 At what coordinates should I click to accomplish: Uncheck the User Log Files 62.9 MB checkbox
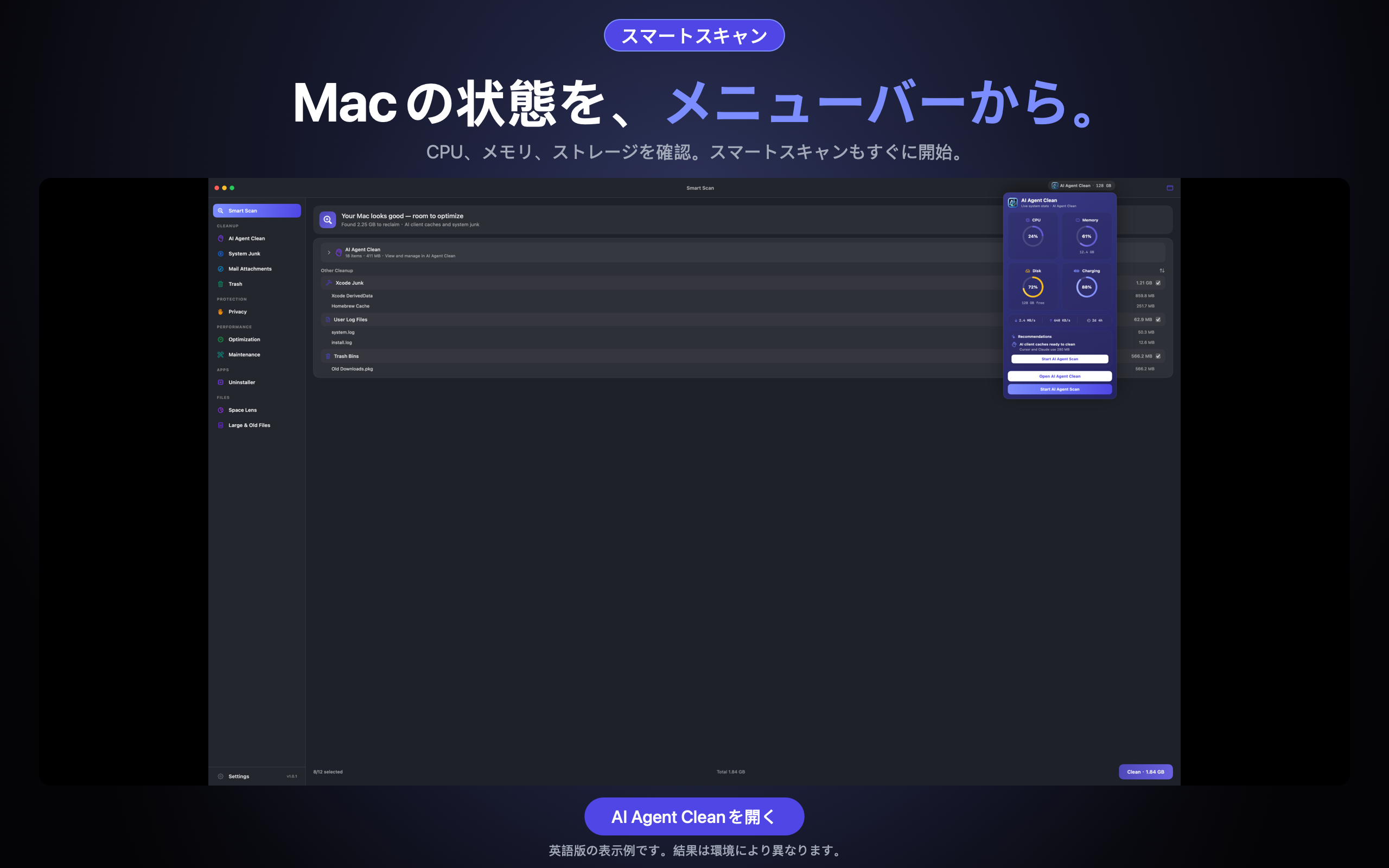pos(1158,320)
